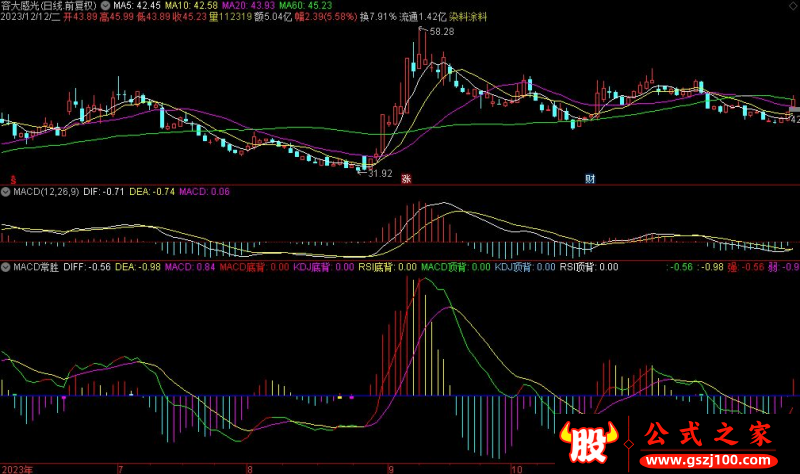The image size is (800, 474).
Task: Click the MACD顶背: 0.00 label
Action: 456,267
